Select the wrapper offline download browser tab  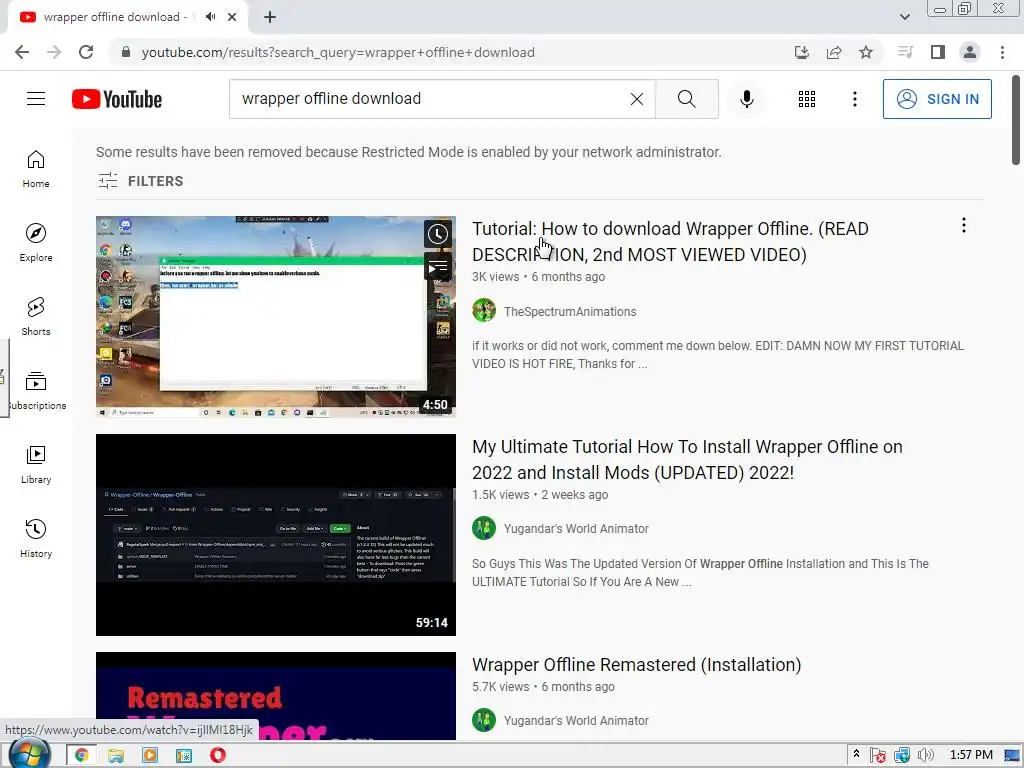tap(127, 17)
